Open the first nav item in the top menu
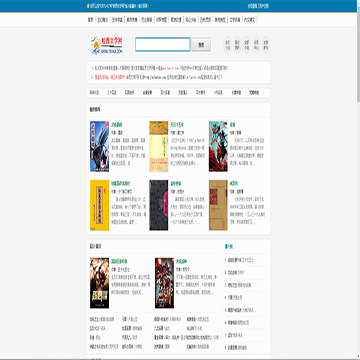 tap(90, 20)
